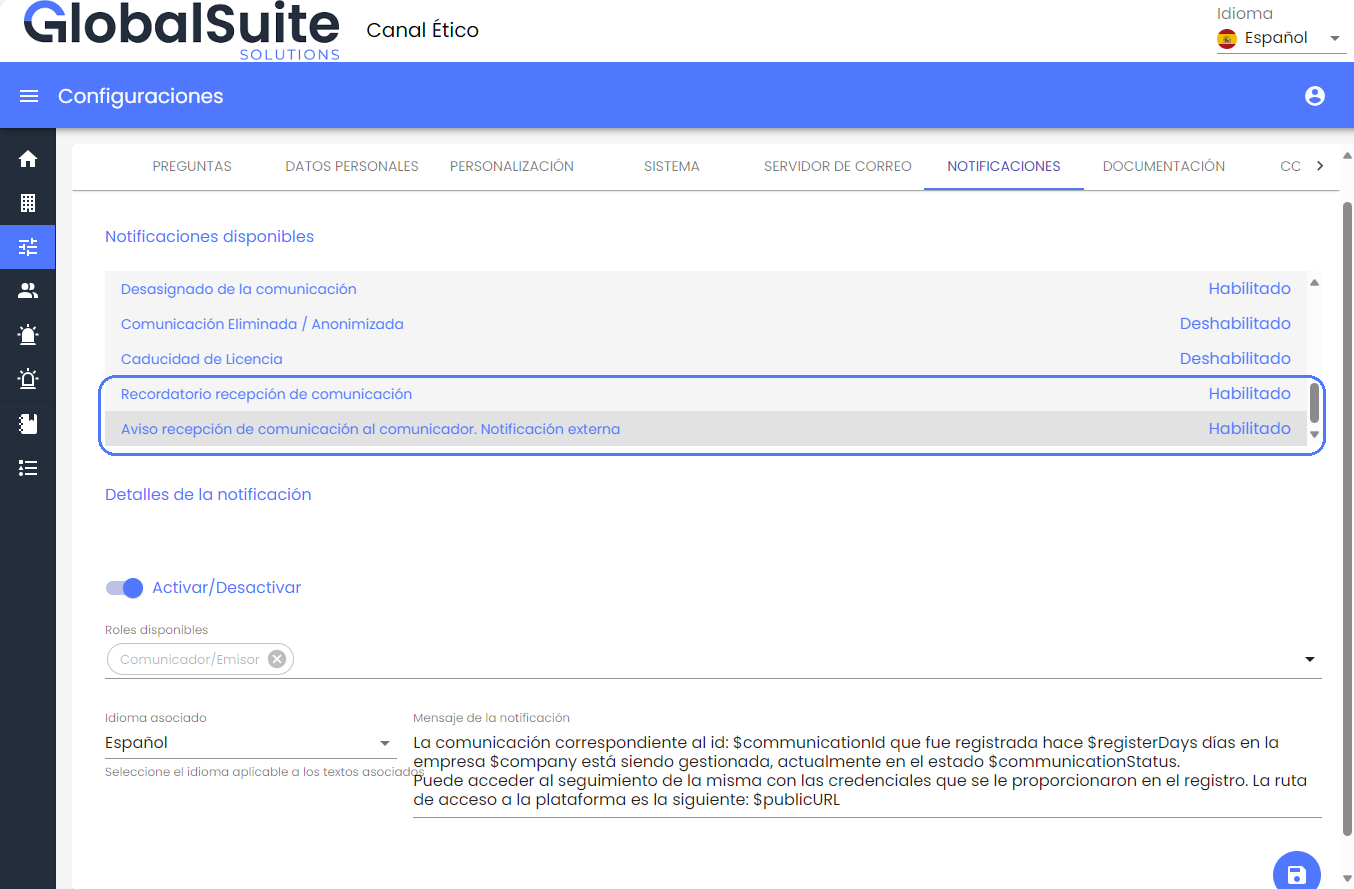
Task: Expand the Roles disponibles dropdown arrow
Action: pyautogui.click(x=1310, y=660)
